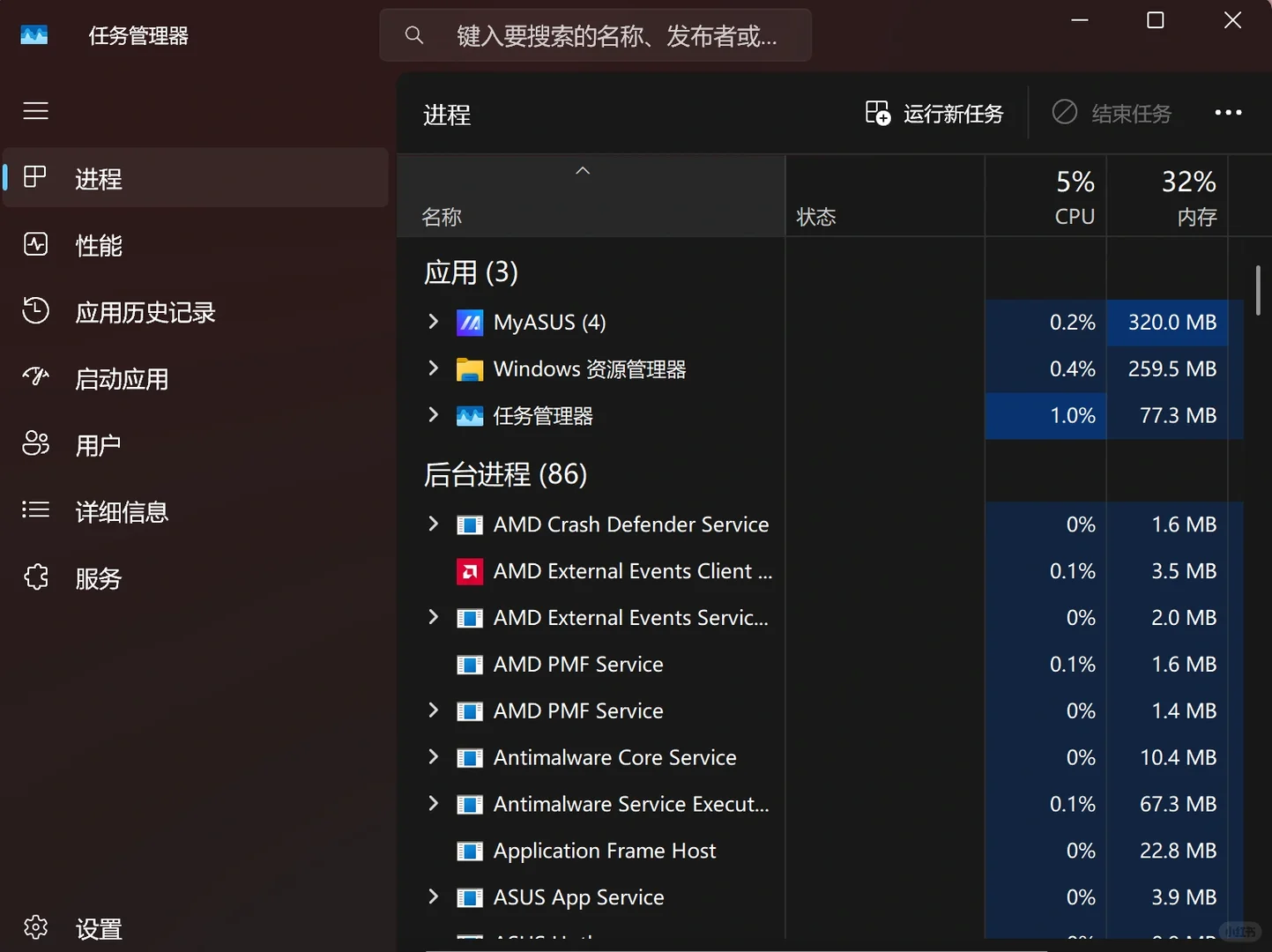Open the Services (服务) panel
This screenshot has height=952, width=1272.
coord(99,578)
